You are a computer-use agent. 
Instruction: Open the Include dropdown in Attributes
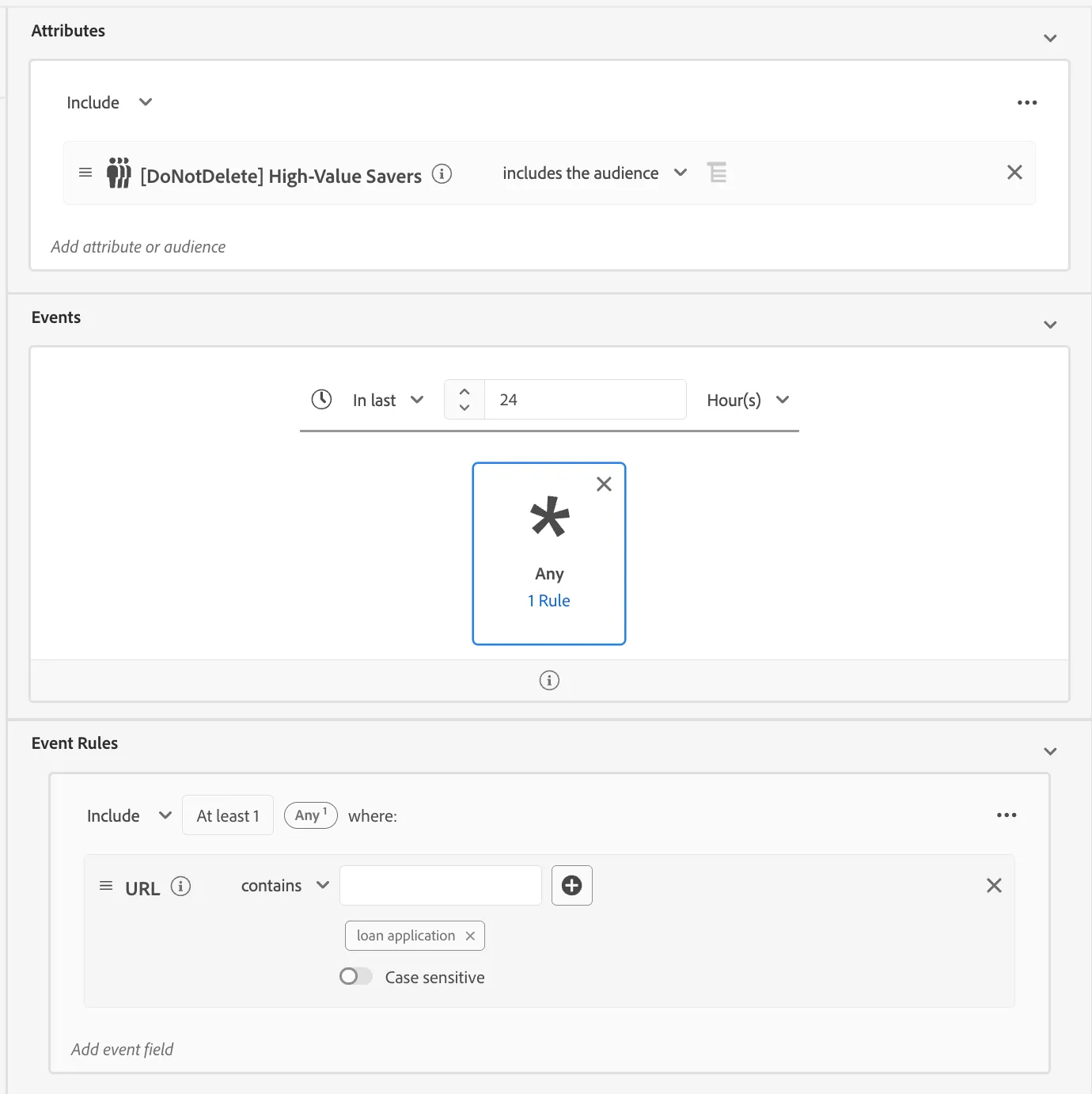(x=109, y=102)
